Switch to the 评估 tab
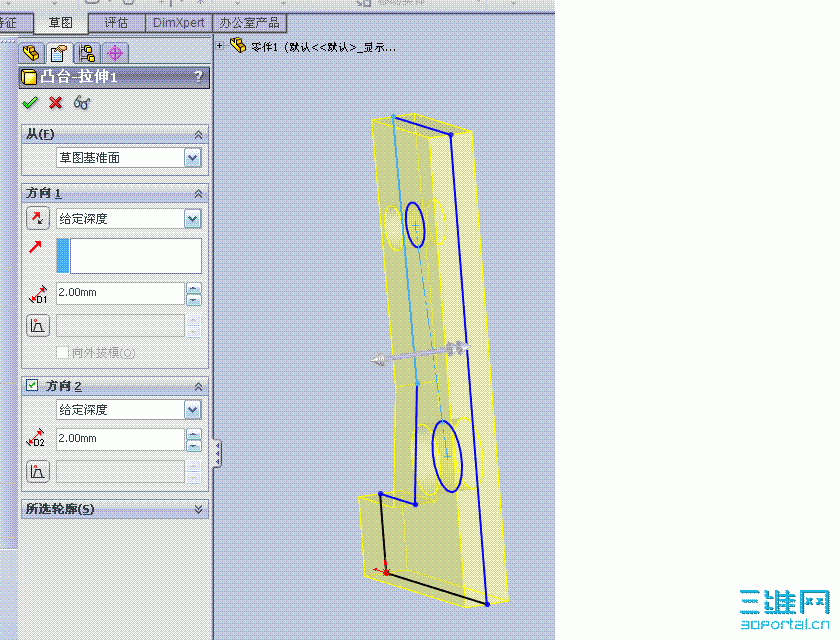The width and height of the screenshot is (840, 640). pyautogui.click(x=116, y=23)
